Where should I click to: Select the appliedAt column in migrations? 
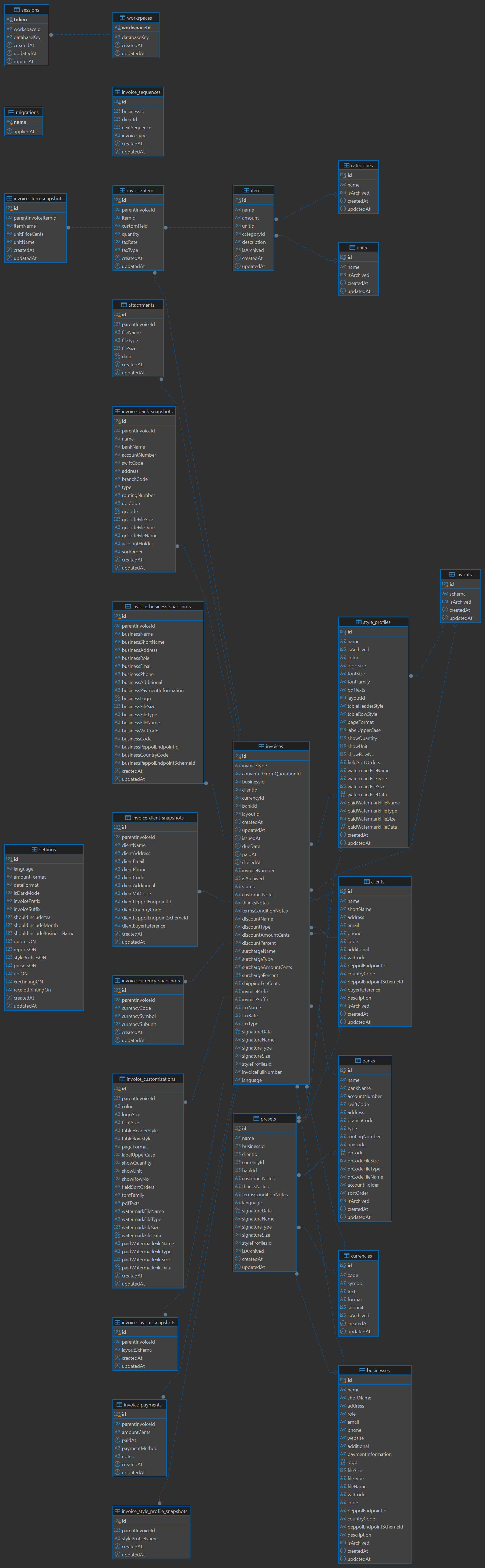(x=24, y=131)
